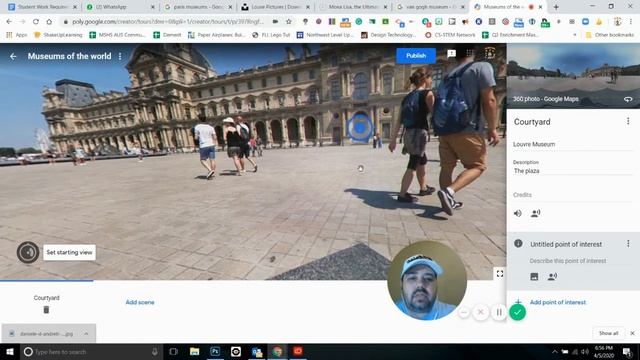Screen dimensions: 640x360
Task: Click the Windows taskbar search box
Action: 92,351
